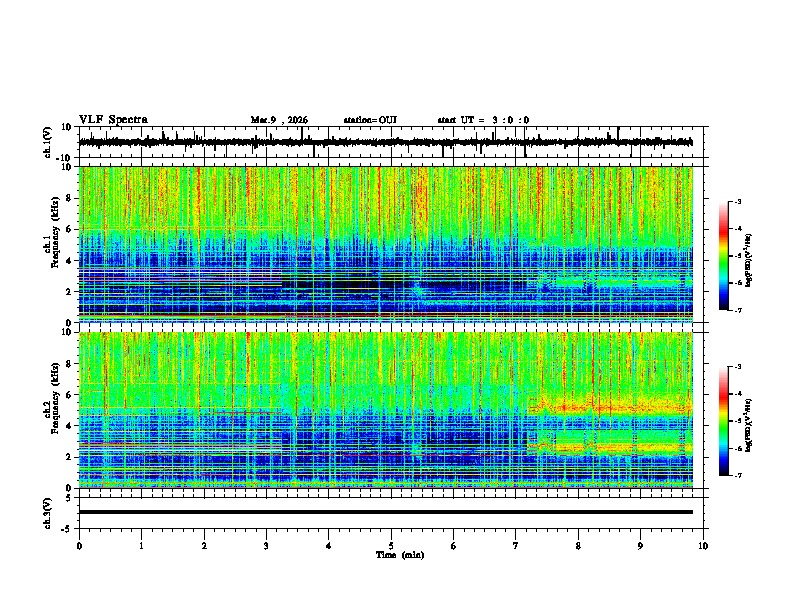
Task: Click the ch.2 spectrogram color scale bar
Action: click(x=724, y=421)
